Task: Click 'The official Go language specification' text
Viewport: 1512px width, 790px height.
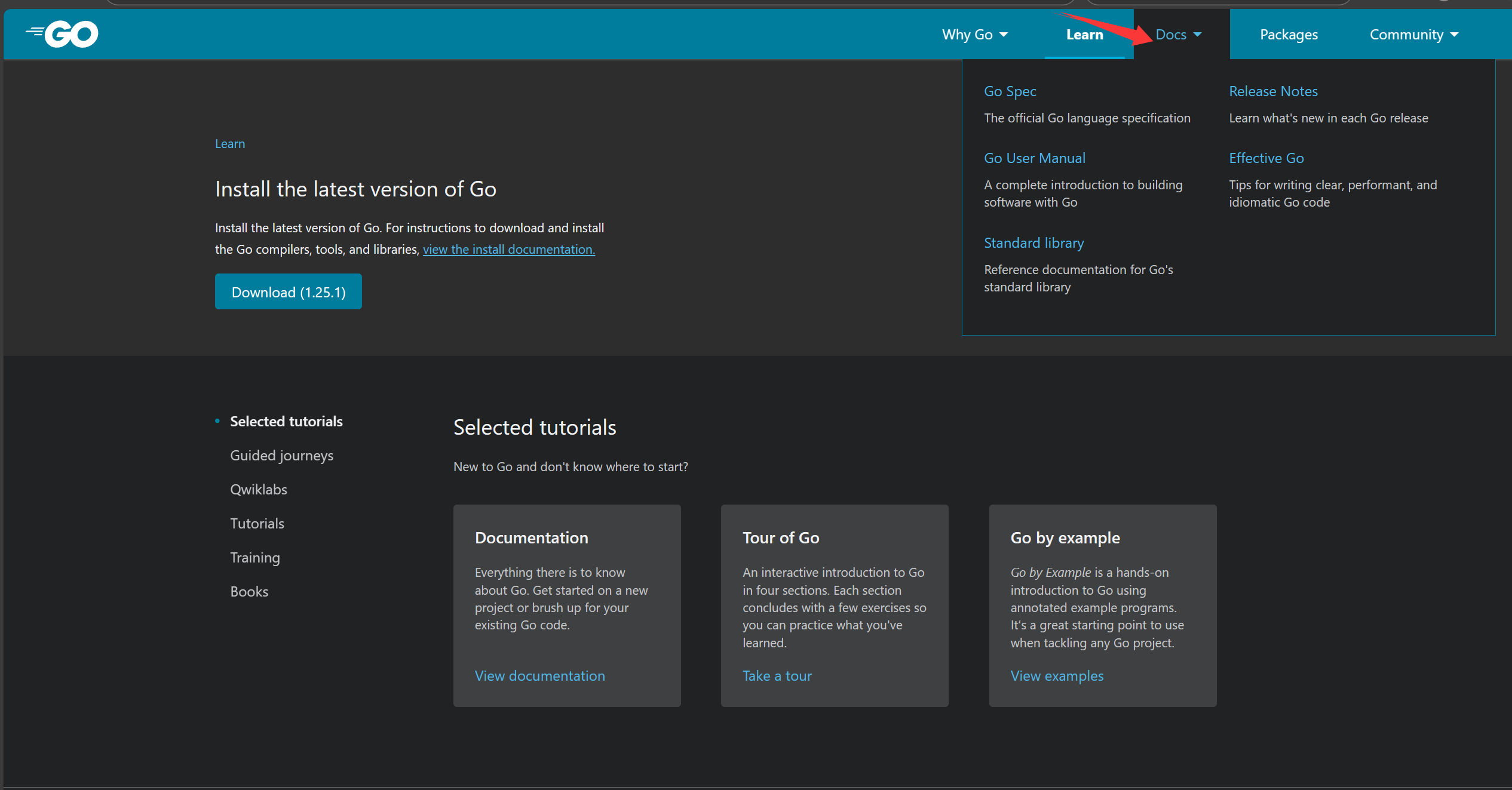Action: 1087,118
